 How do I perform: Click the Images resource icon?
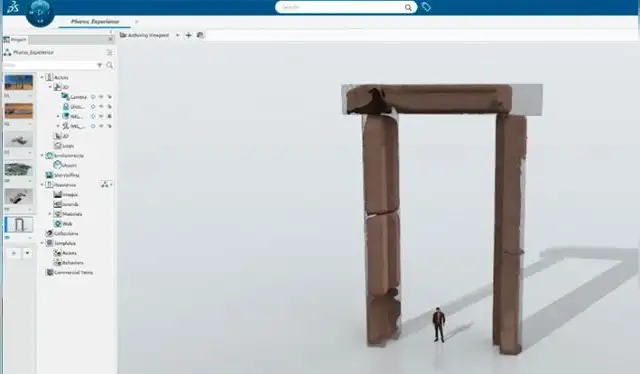[x=58, y=194]
